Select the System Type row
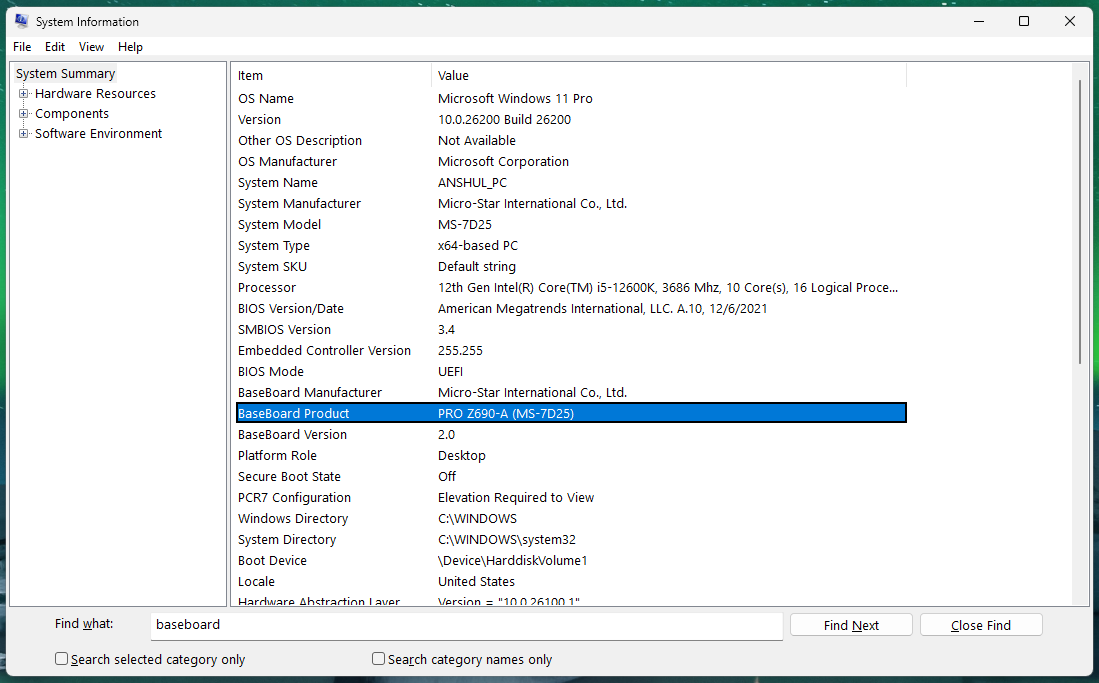The image size is (1099, 683). click(571, 245)
